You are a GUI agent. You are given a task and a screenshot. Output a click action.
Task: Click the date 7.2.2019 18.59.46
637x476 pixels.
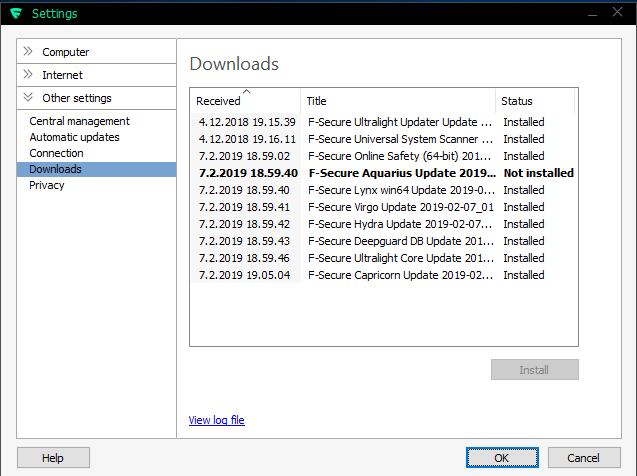(244, 258)
